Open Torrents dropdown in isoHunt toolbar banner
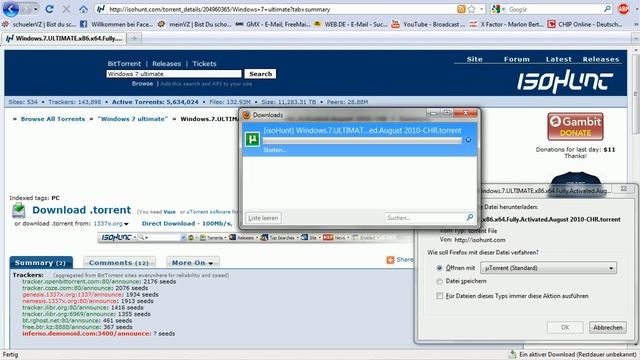The image size is (640, 360). [213, 238]
